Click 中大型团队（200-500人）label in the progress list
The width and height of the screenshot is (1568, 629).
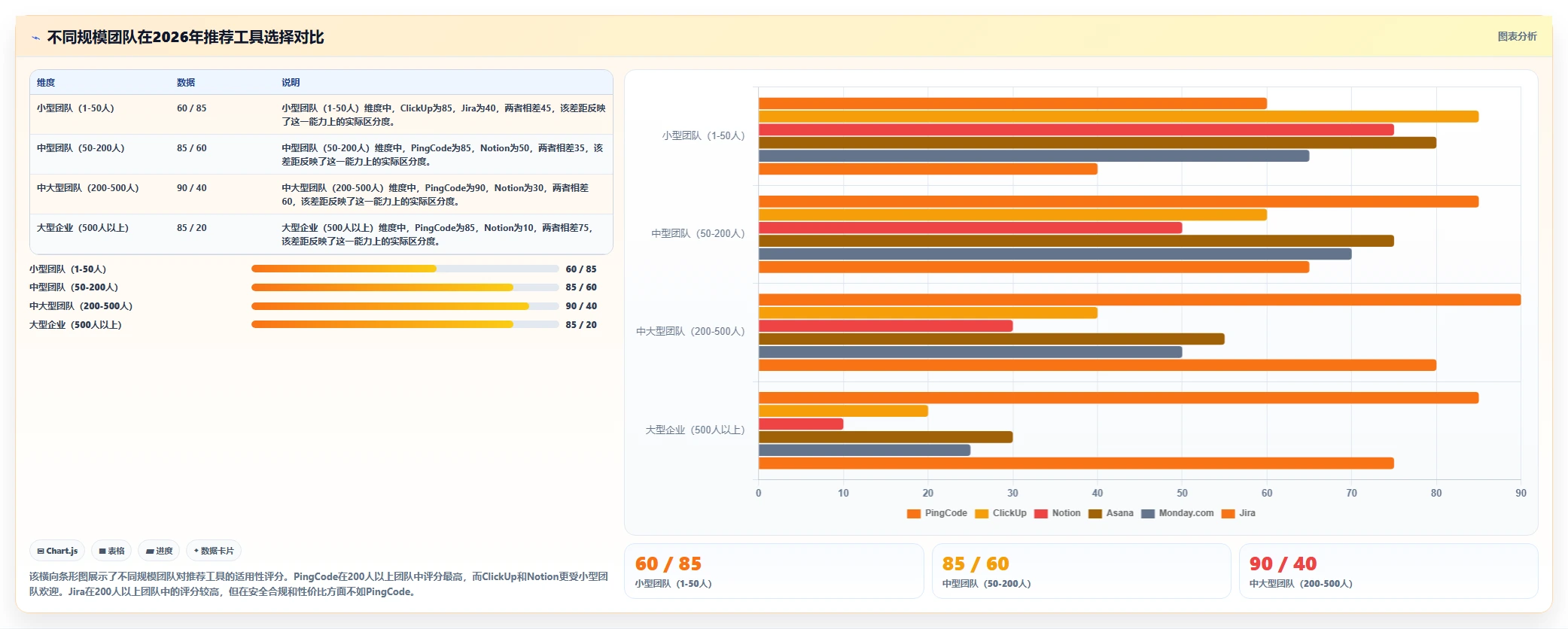(x=81, y=306)
